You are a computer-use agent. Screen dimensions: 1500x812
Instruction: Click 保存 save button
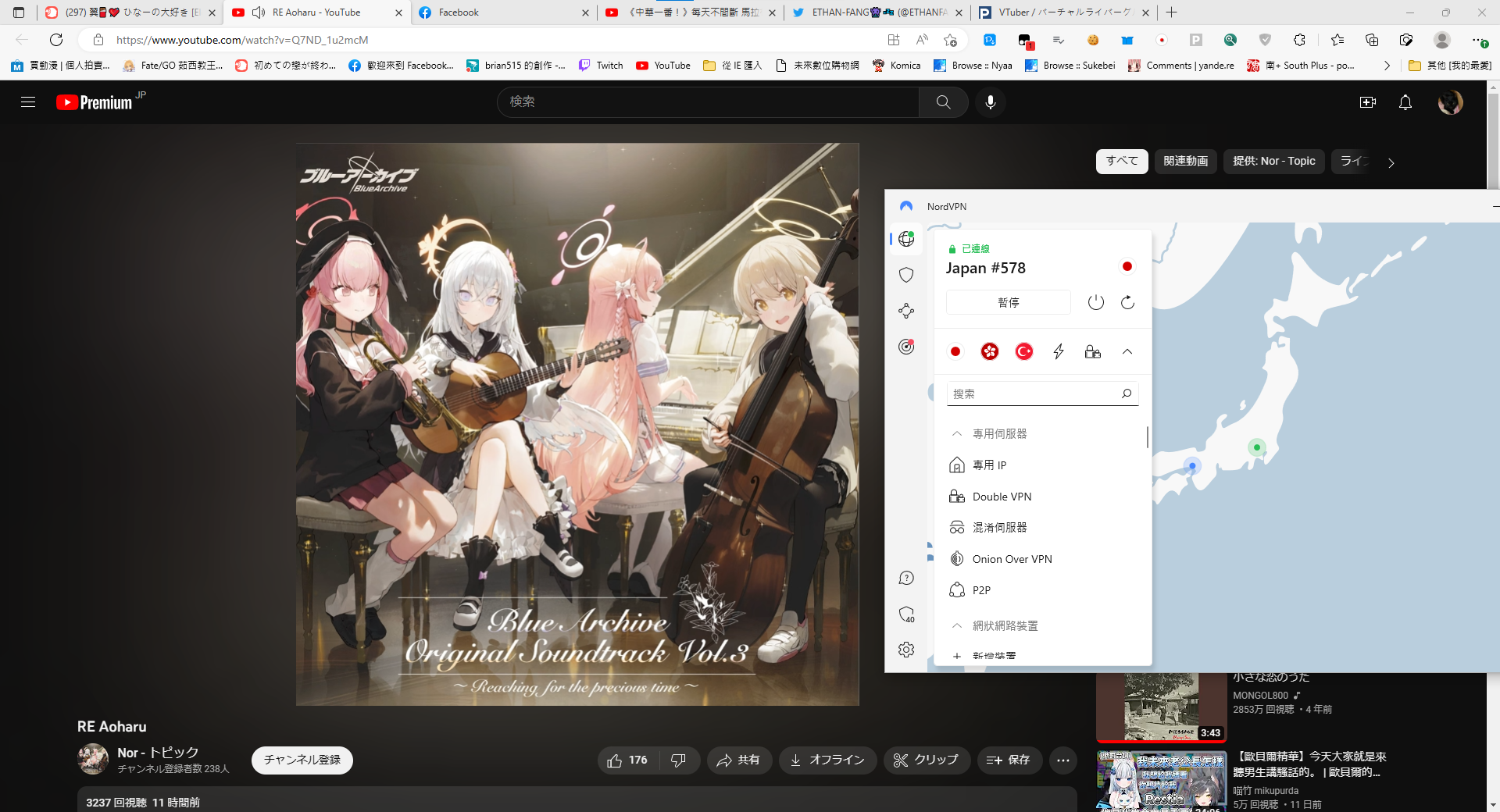1009,760
